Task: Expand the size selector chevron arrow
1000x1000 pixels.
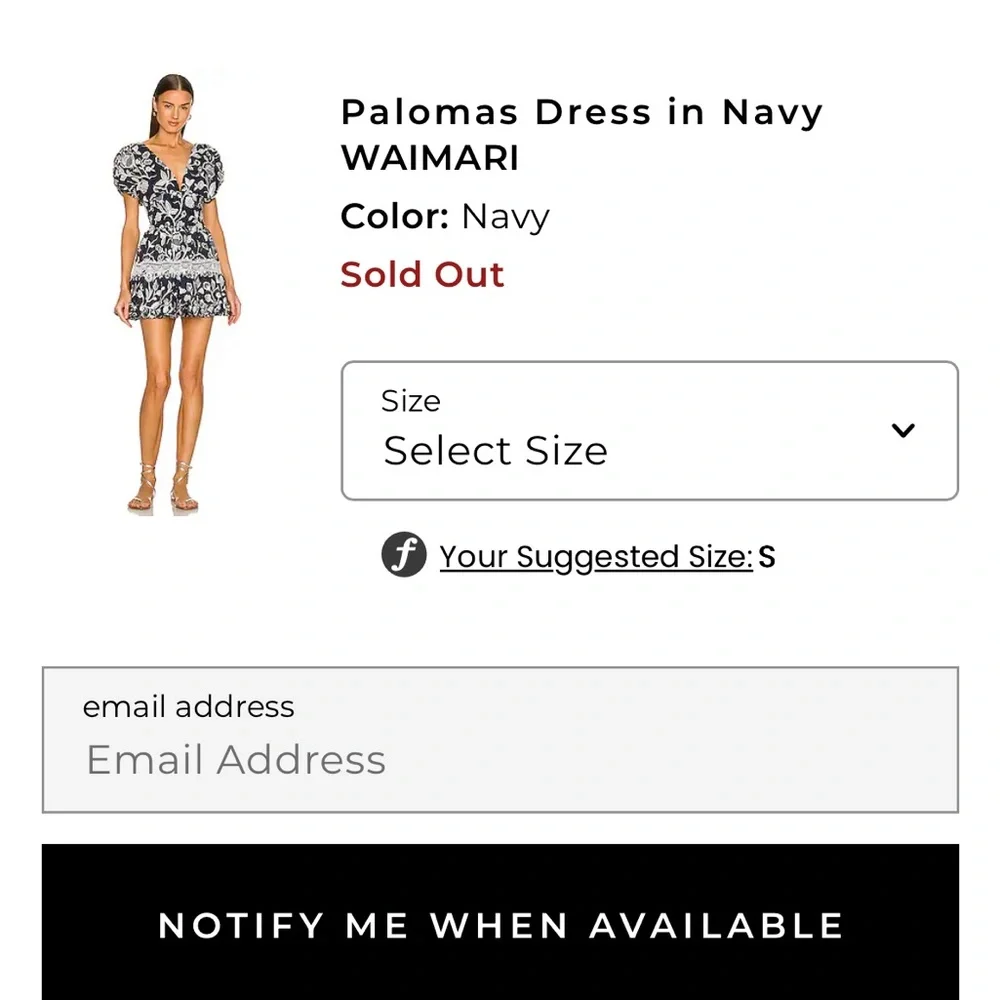Action: [x=904, y=429]
